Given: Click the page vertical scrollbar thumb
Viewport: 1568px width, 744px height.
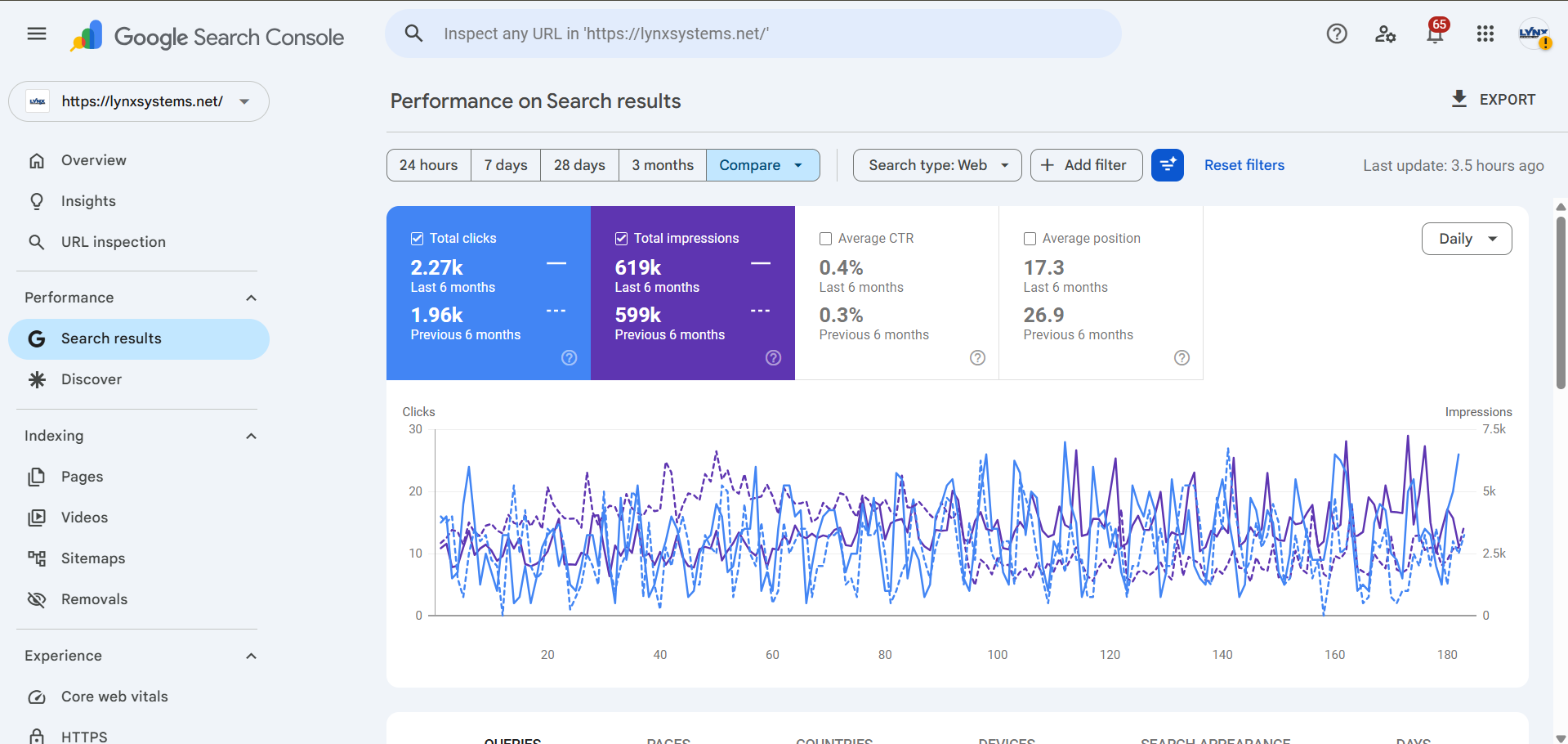Looking at the screenshot, I should click(1561, 302).
